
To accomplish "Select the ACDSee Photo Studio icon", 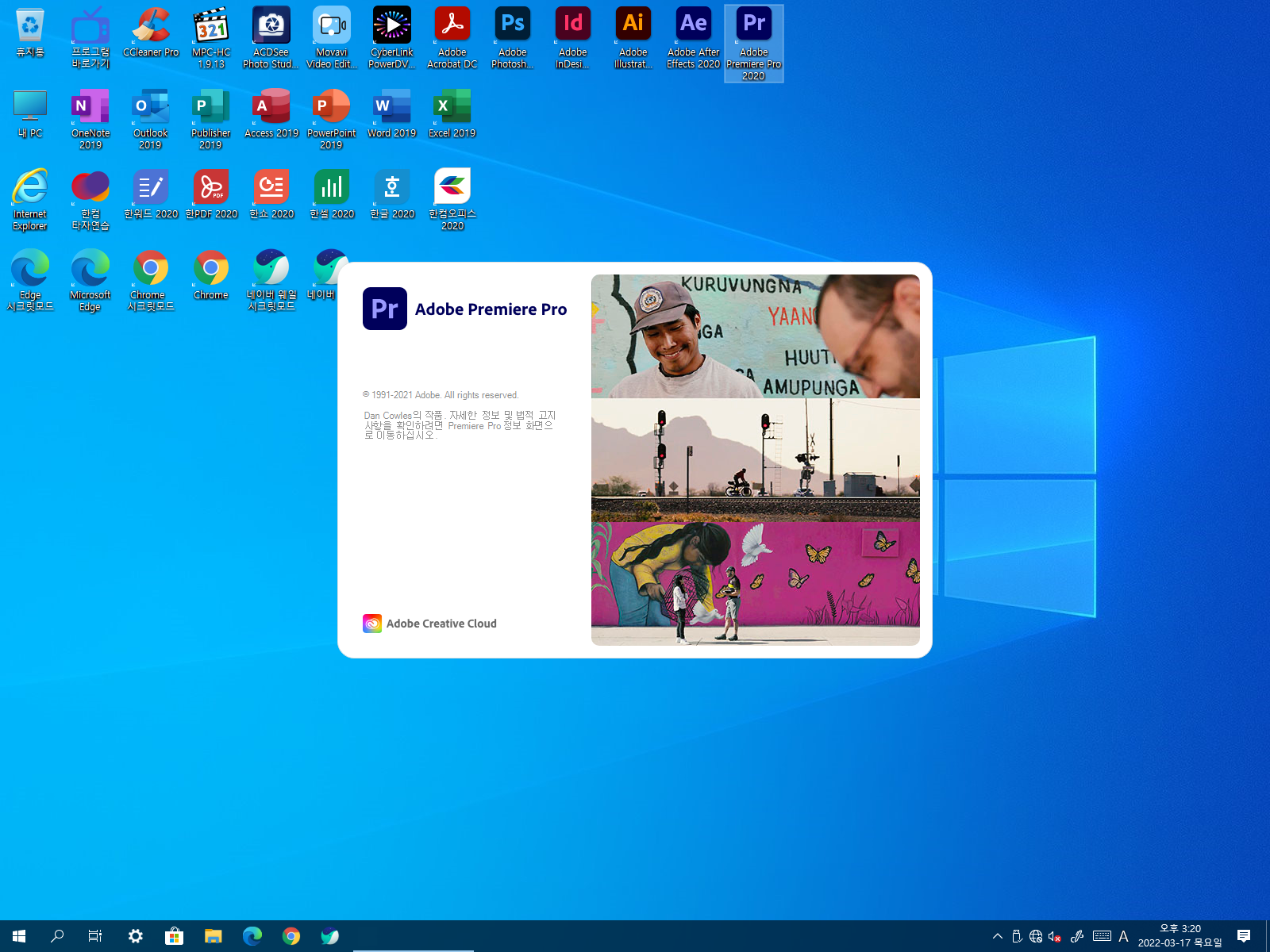I will pos(271,37).
